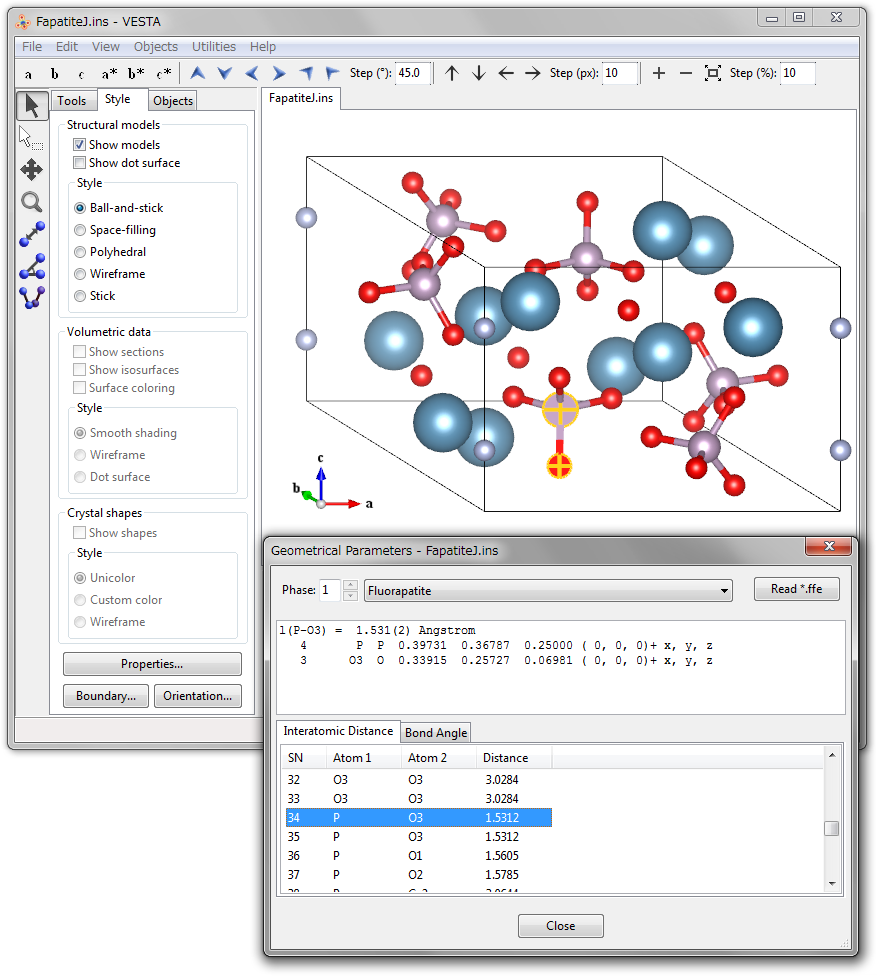
Task: Activate the pan/translate tool
Action: [x=32, y=170]
